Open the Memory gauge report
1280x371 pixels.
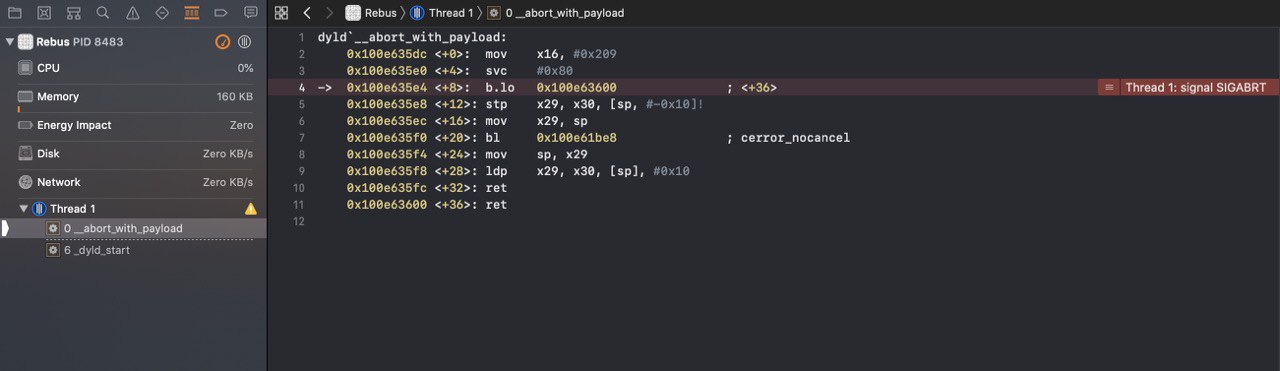coord(134,97)
